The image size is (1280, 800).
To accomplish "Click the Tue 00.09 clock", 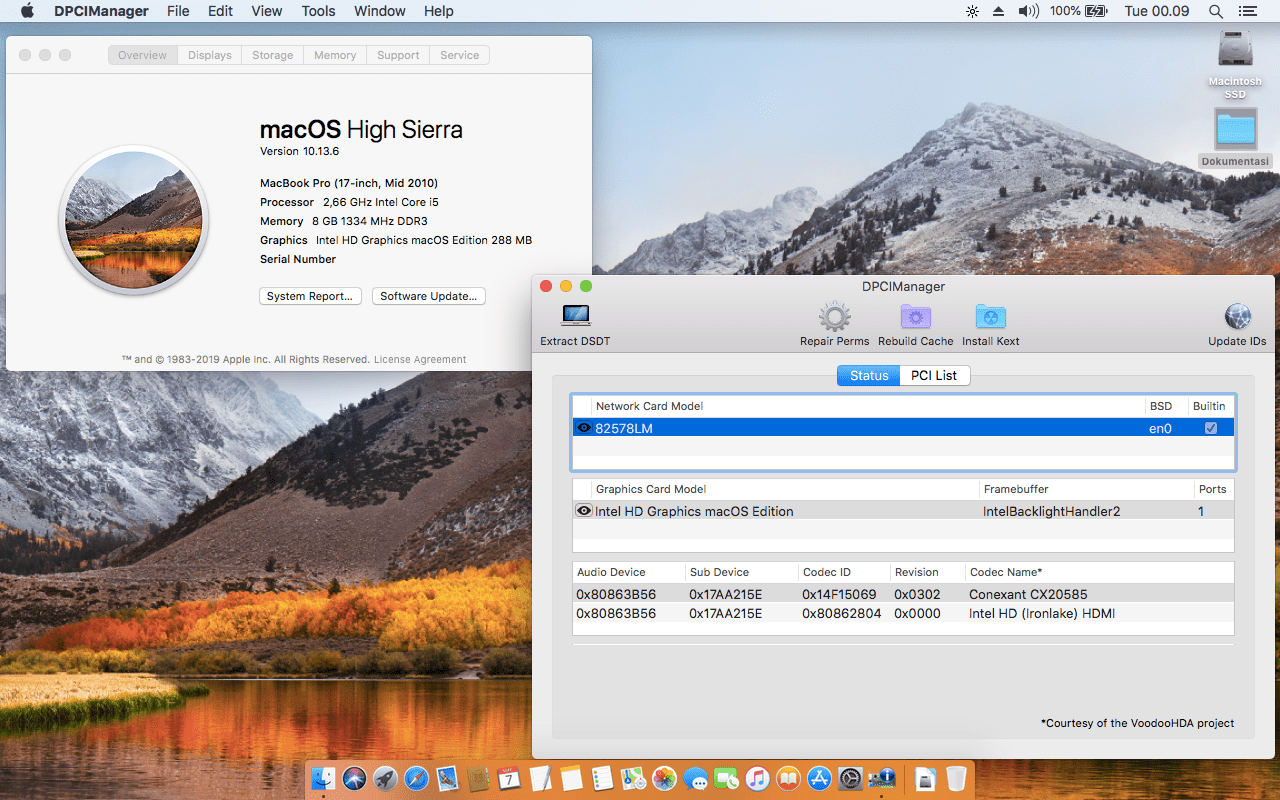I will pyautogui.click(x=1157, y=11).
